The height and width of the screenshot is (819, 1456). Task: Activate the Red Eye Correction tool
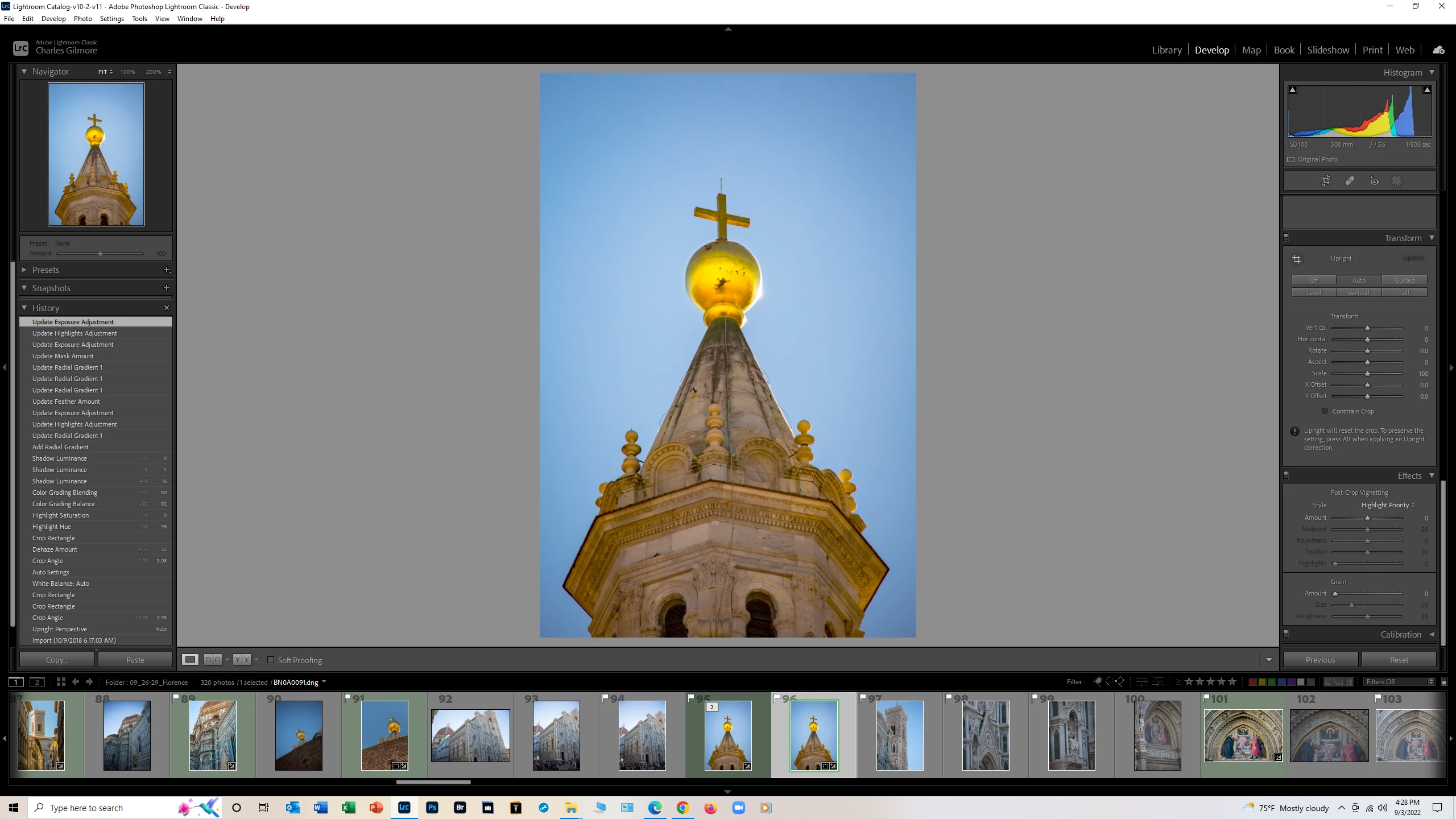[1374, 181]
